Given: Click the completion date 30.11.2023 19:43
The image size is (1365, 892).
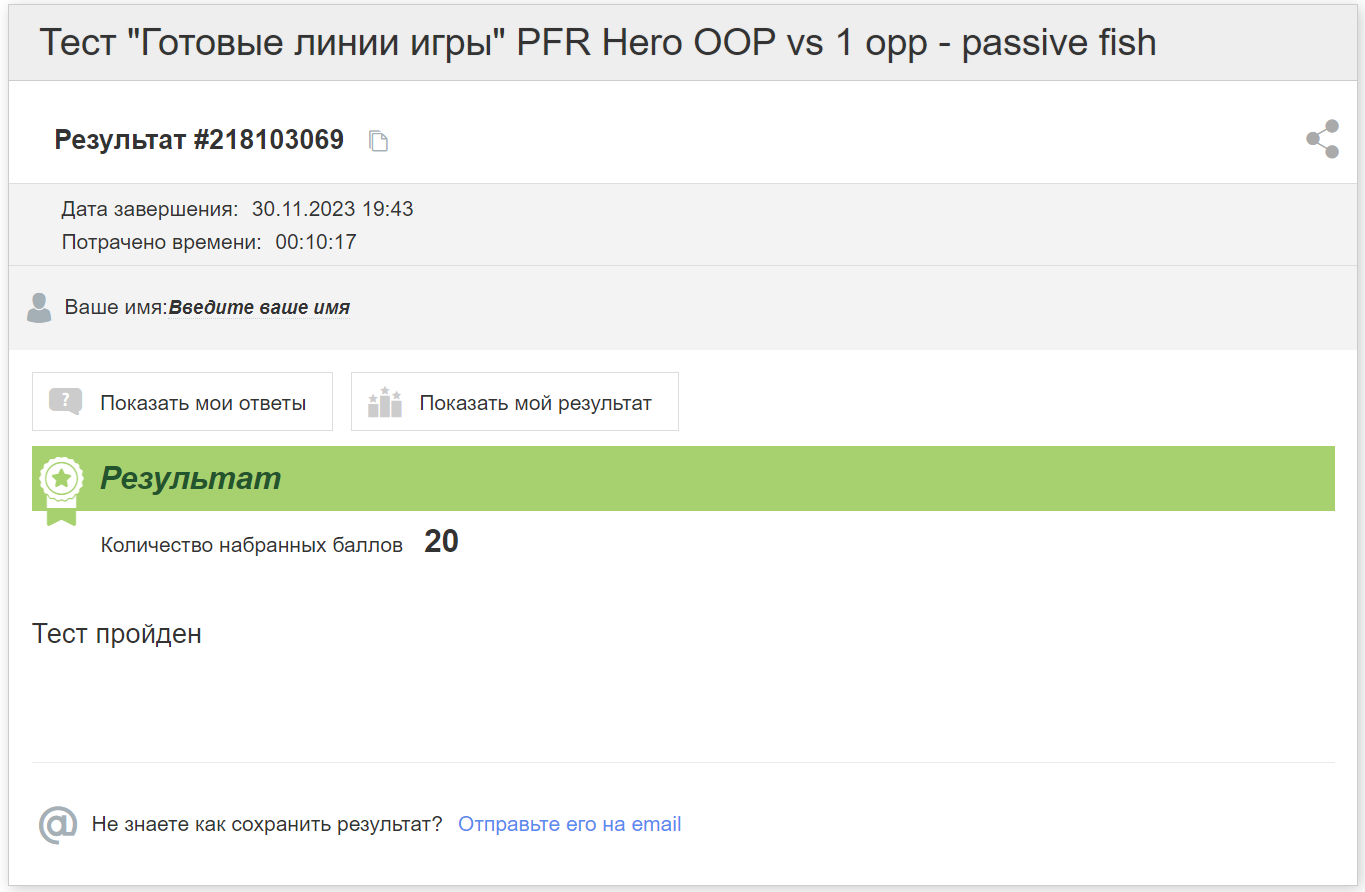Looking at the screenshot, I should pos(333,209).
